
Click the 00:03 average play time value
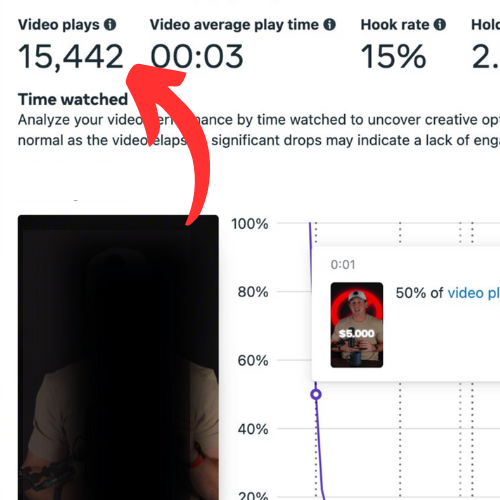pos(197,57)
